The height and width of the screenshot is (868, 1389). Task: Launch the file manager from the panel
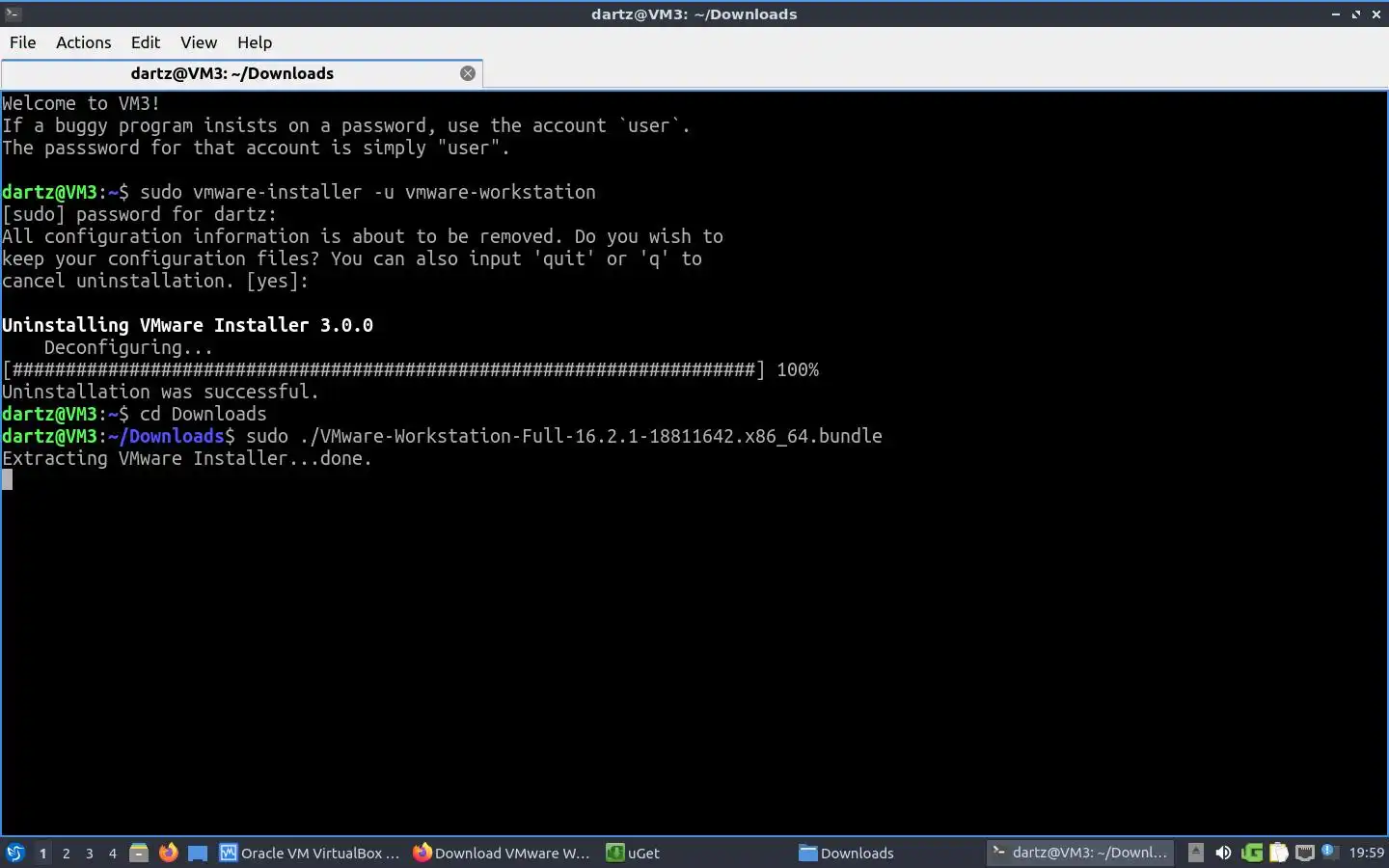(x=139, y=853)
